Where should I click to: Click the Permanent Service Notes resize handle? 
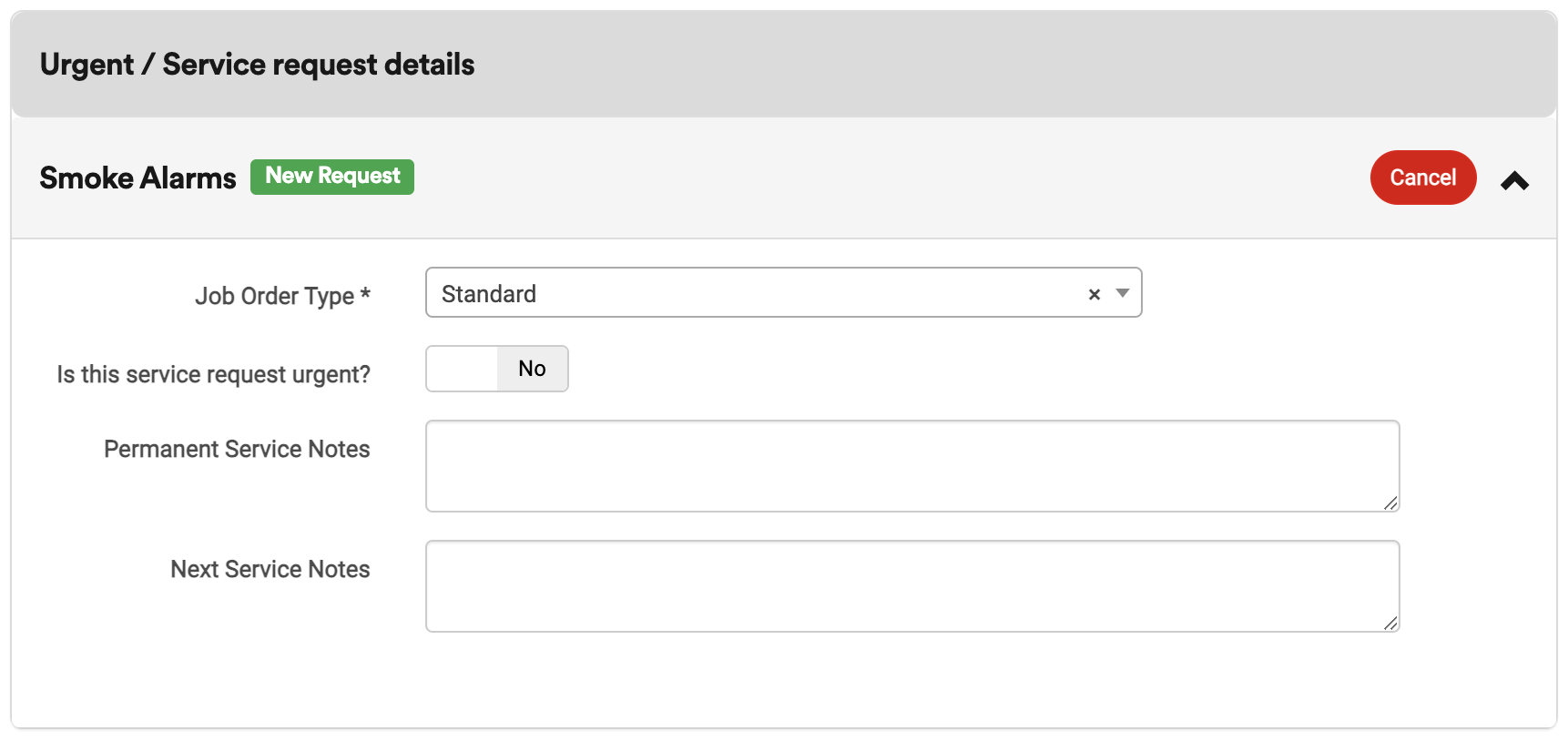(1390, 503)
